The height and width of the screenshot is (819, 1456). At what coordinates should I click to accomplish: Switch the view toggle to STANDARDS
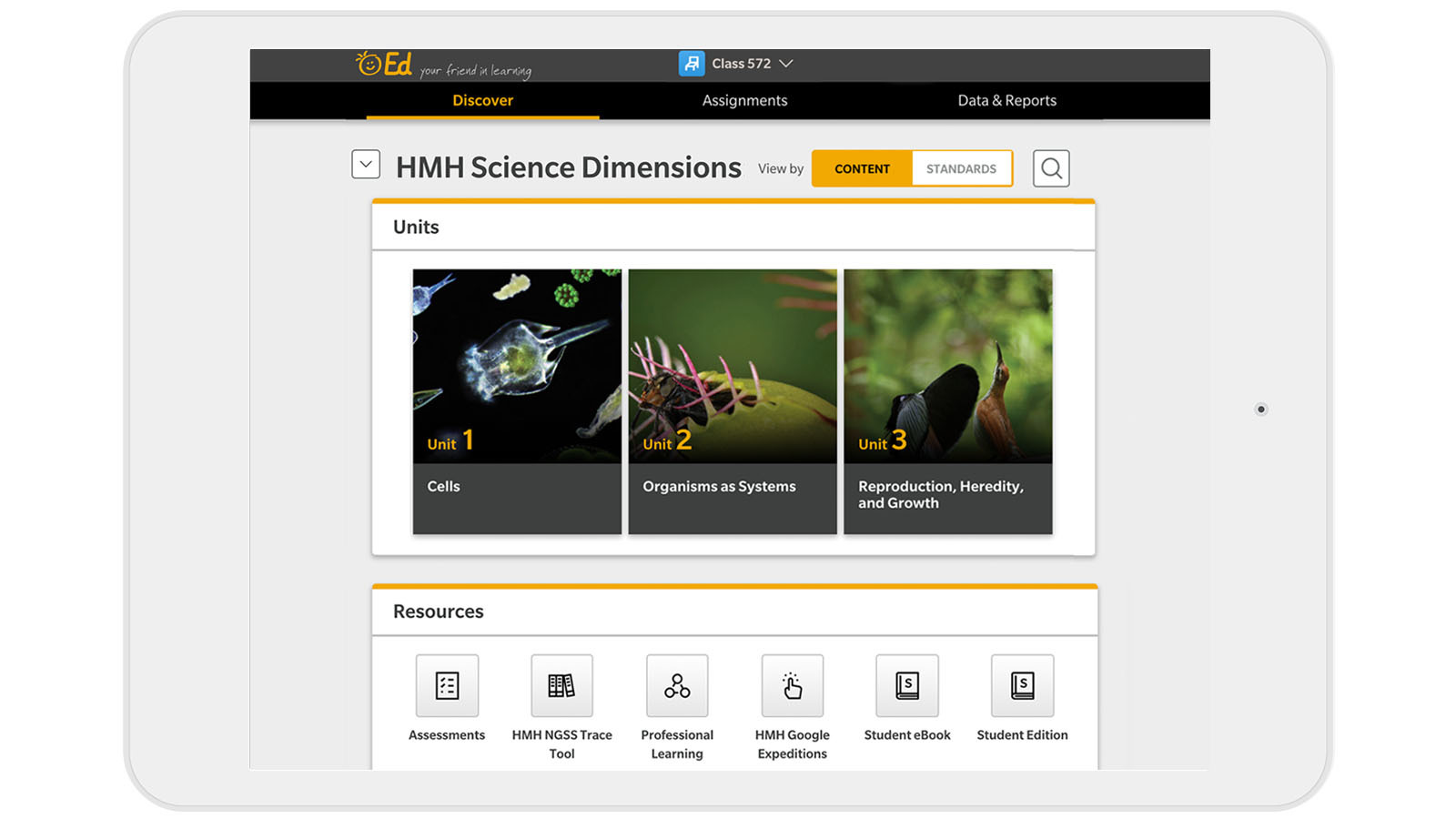coord(961,168)
